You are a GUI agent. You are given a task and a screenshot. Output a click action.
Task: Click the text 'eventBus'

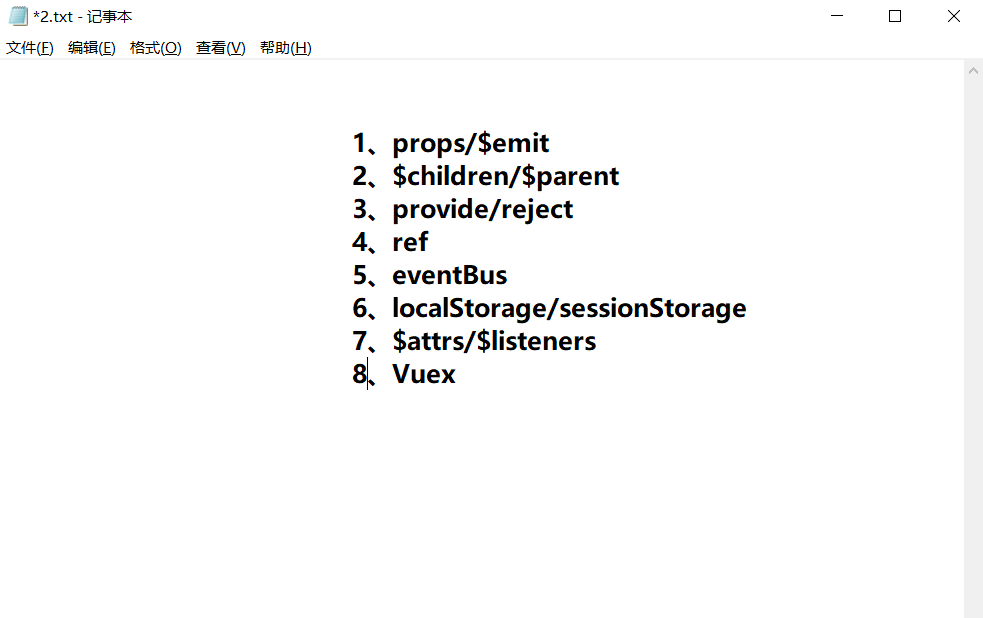click(x=449, y=274)
